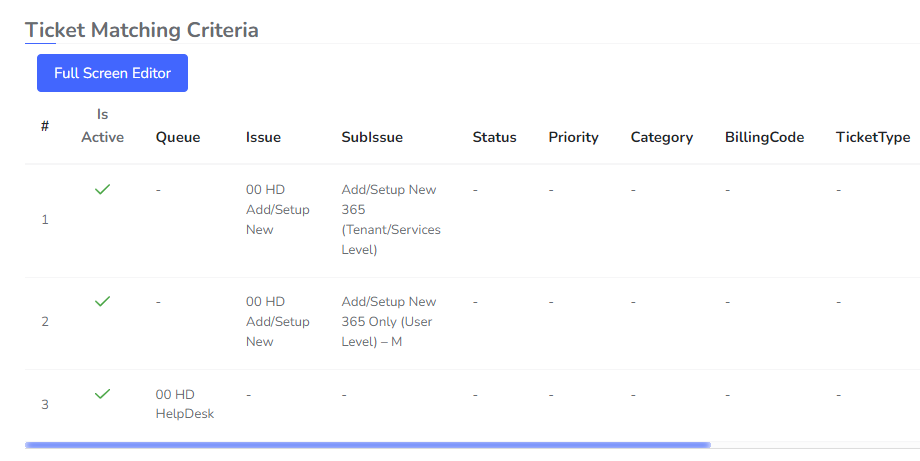The height and width of the screenshot is (461, 920).
Task: Click the SubIssue column header
Action: pyautogui.click(x=372, y=137)
